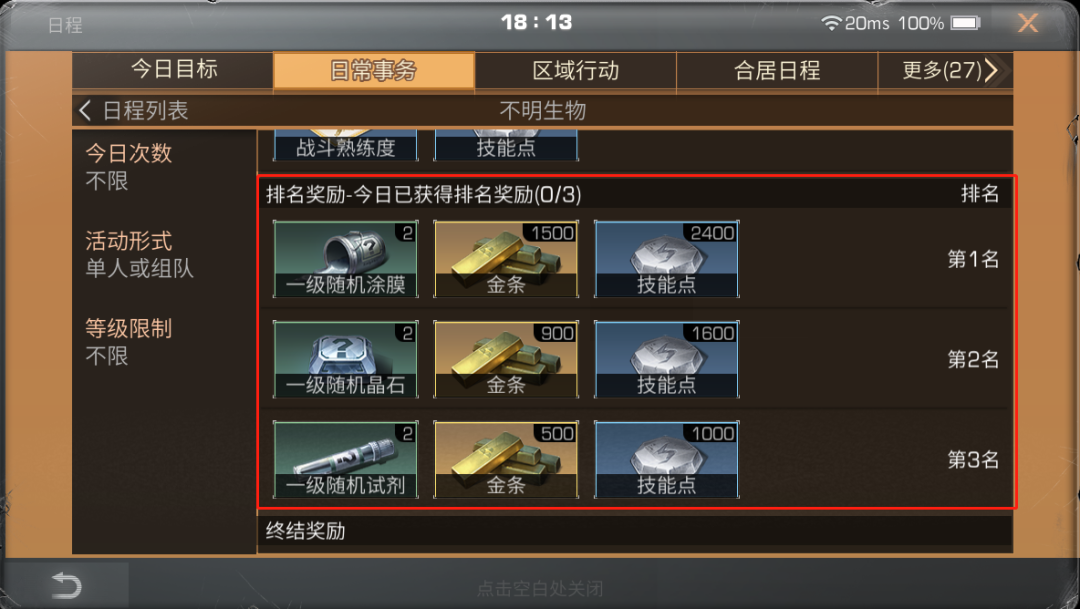Screen dimensions: 1080x609
Task: Open the 2400 技能点 reward icon
Action: tap(667, 259)
